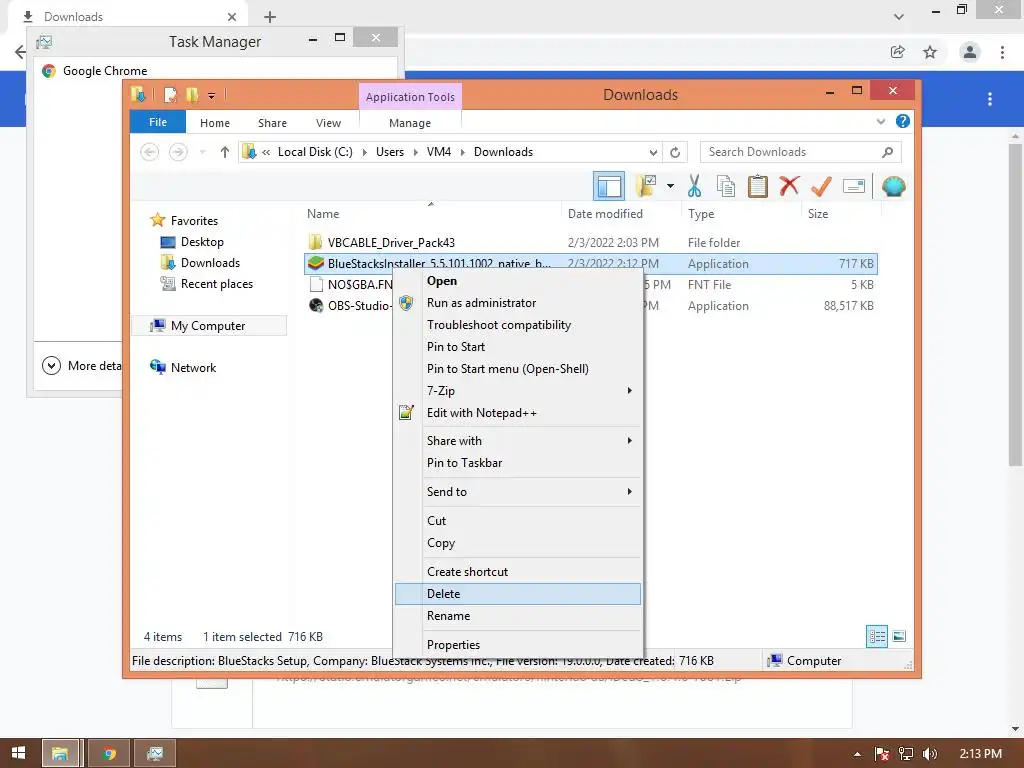Click the Rename toolbar icon

click(x=854, y=186)
